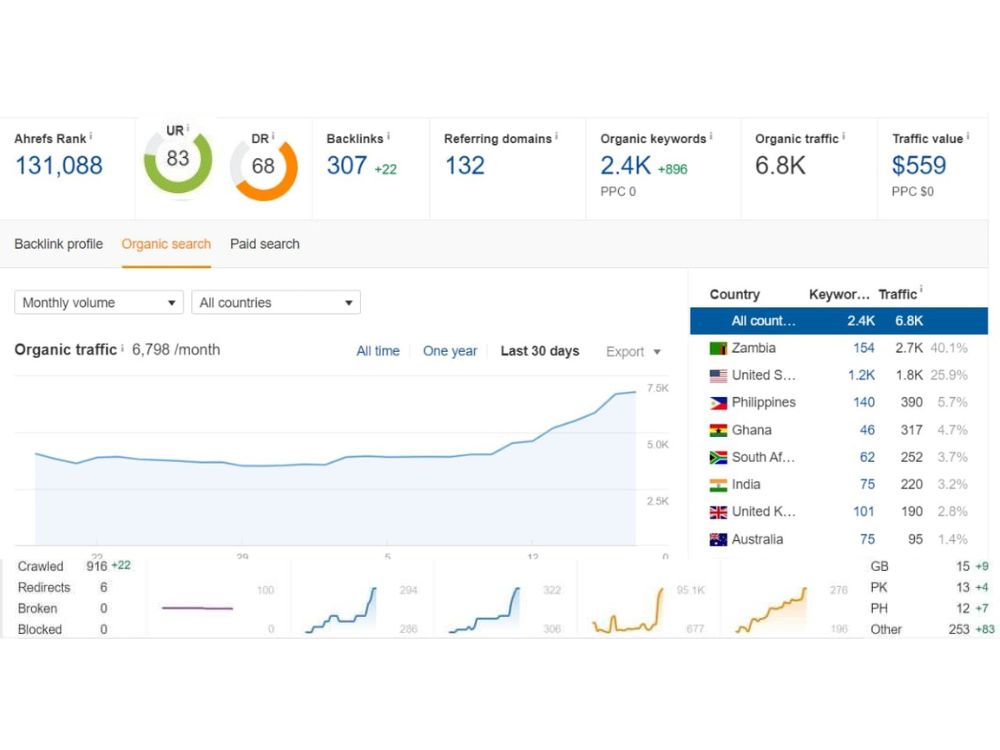The image size is (1000, 750).
Task: Open the Paid search tab
Action: [265, 244]
